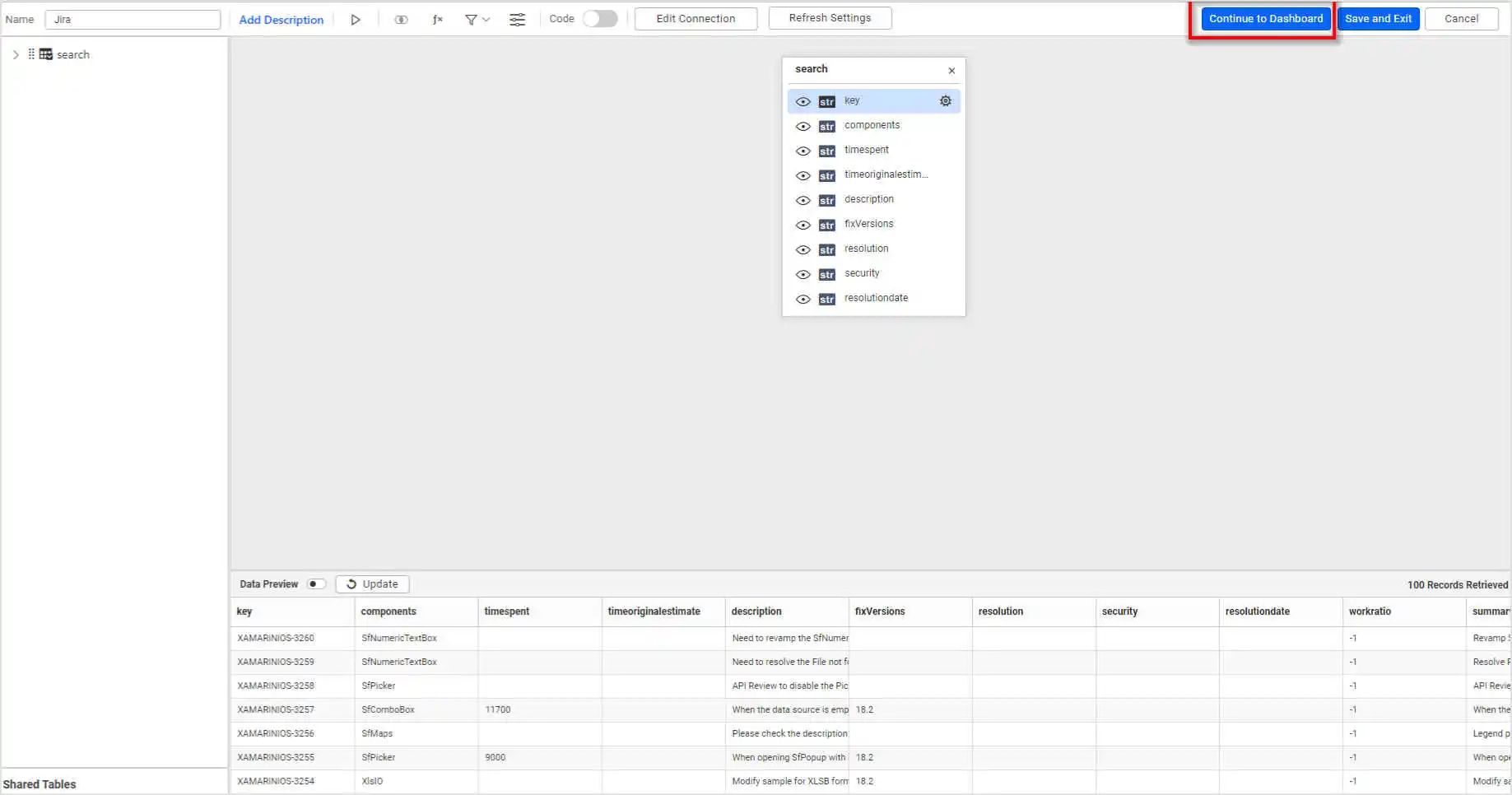Image resolution: width=1512 pixels, height=795 pixels.
Task: Click the drag handle beside search table
Action: [x=31, y=54]
